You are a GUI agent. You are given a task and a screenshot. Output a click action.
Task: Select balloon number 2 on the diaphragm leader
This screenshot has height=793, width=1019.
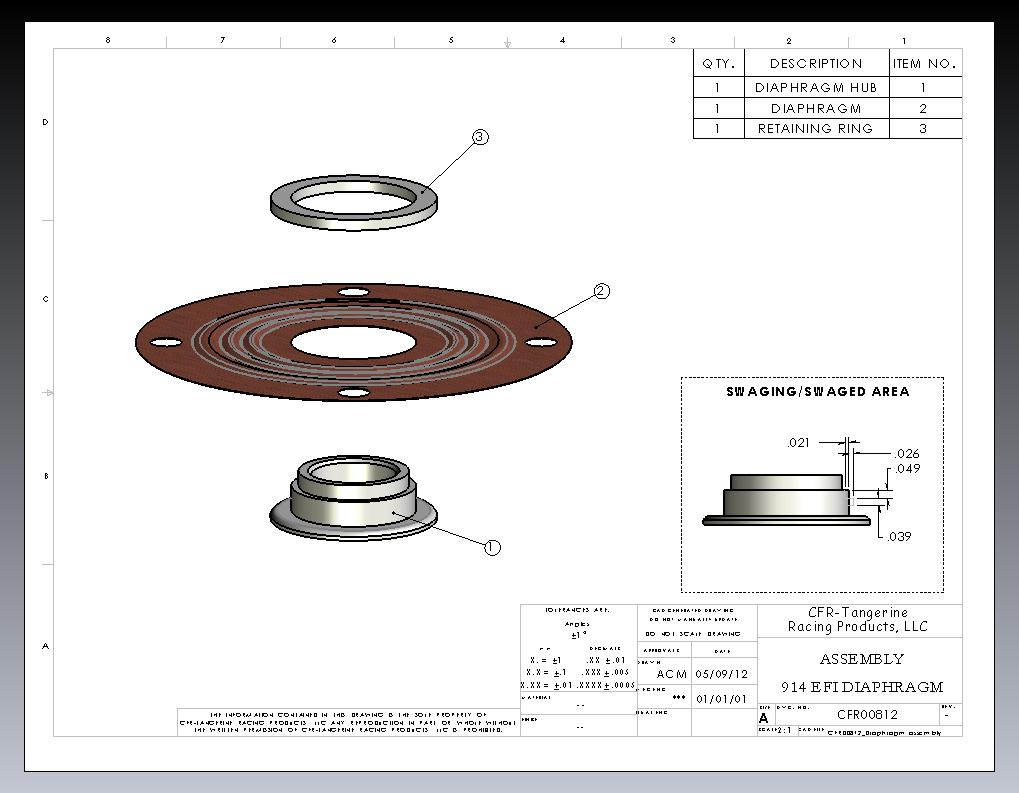(x=601, y=291)
